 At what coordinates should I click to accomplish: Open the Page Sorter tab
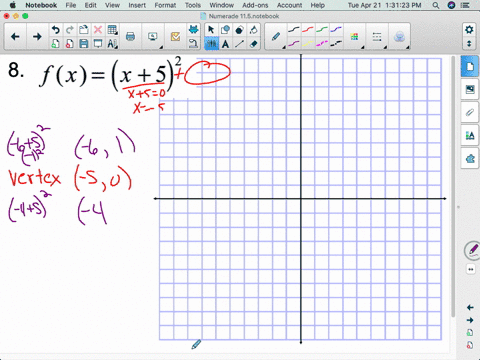click(470, 67)
